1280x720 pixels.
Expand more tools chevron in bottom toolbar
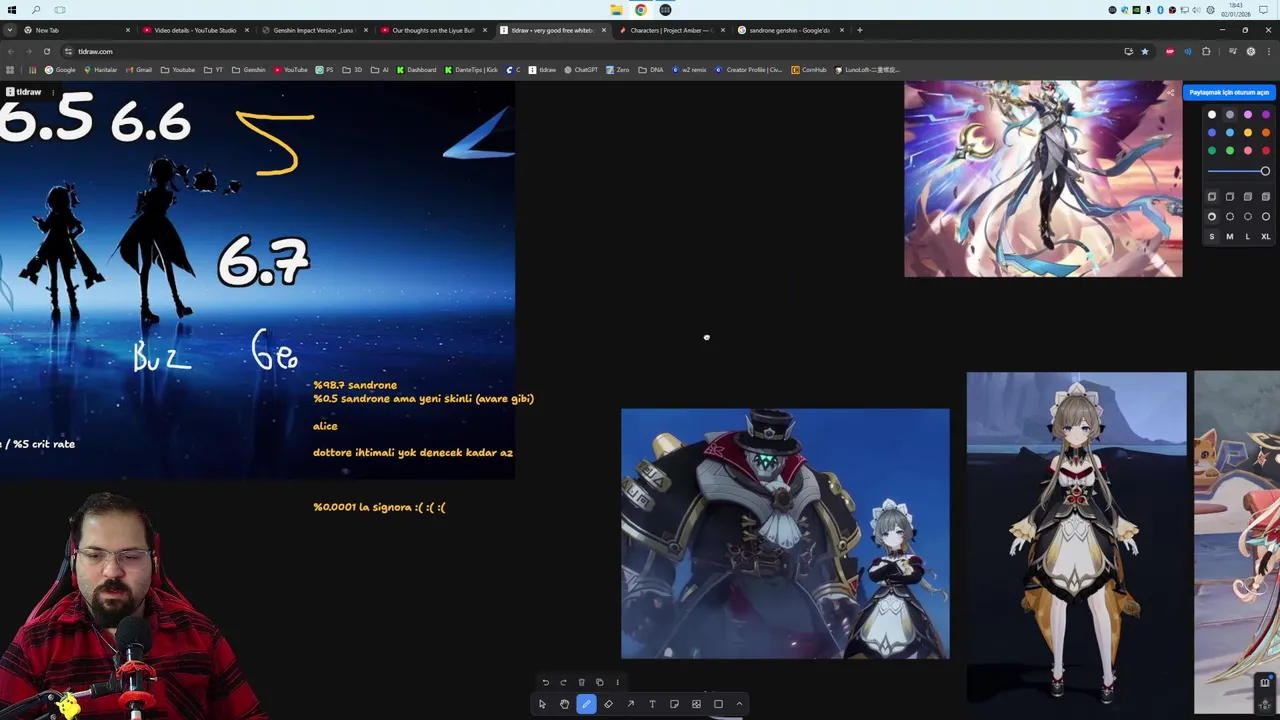(739, 704)
